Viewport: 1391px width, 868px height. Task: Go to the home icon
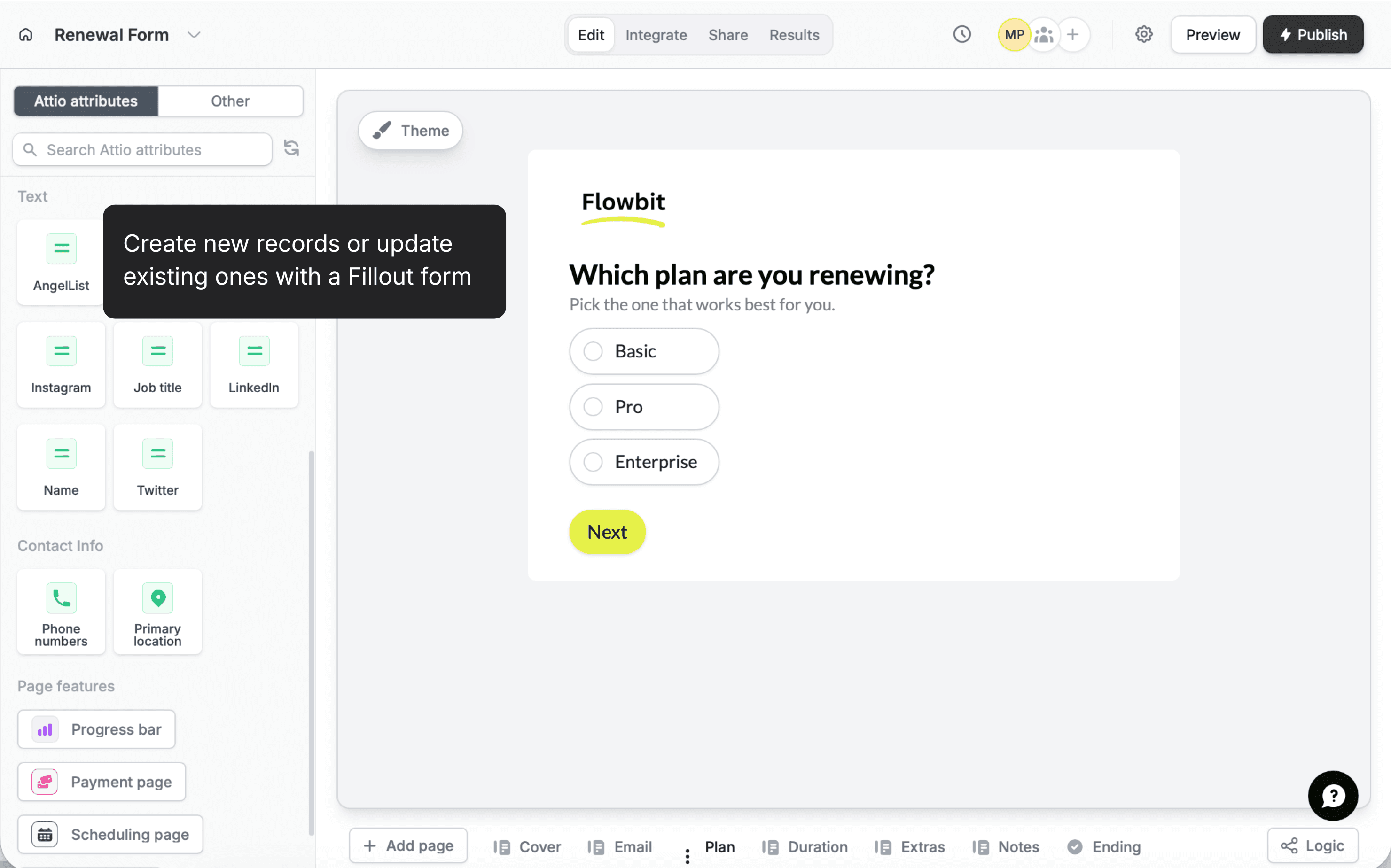pyautogui.click(x=26, y=35)
